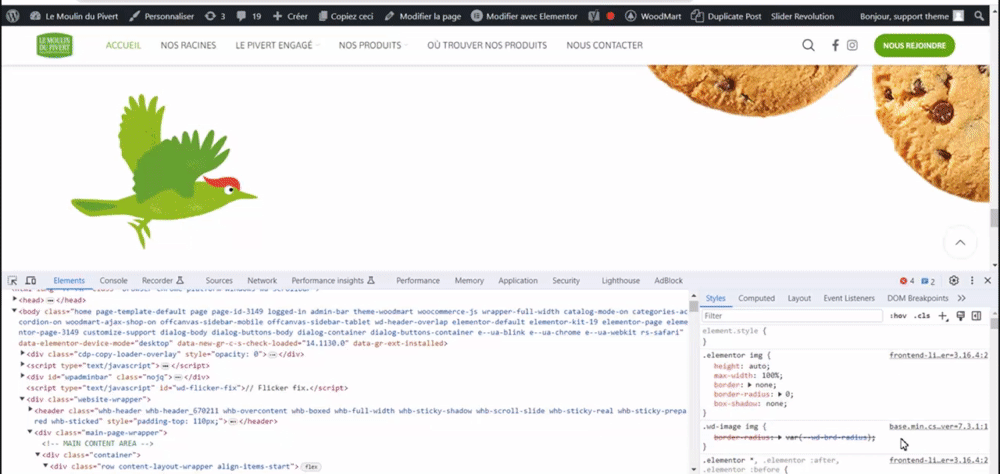Click the admin bar search magnifier
This screenshot has height=474, width=1000.
pyautogui.click(x=979, y=16)
